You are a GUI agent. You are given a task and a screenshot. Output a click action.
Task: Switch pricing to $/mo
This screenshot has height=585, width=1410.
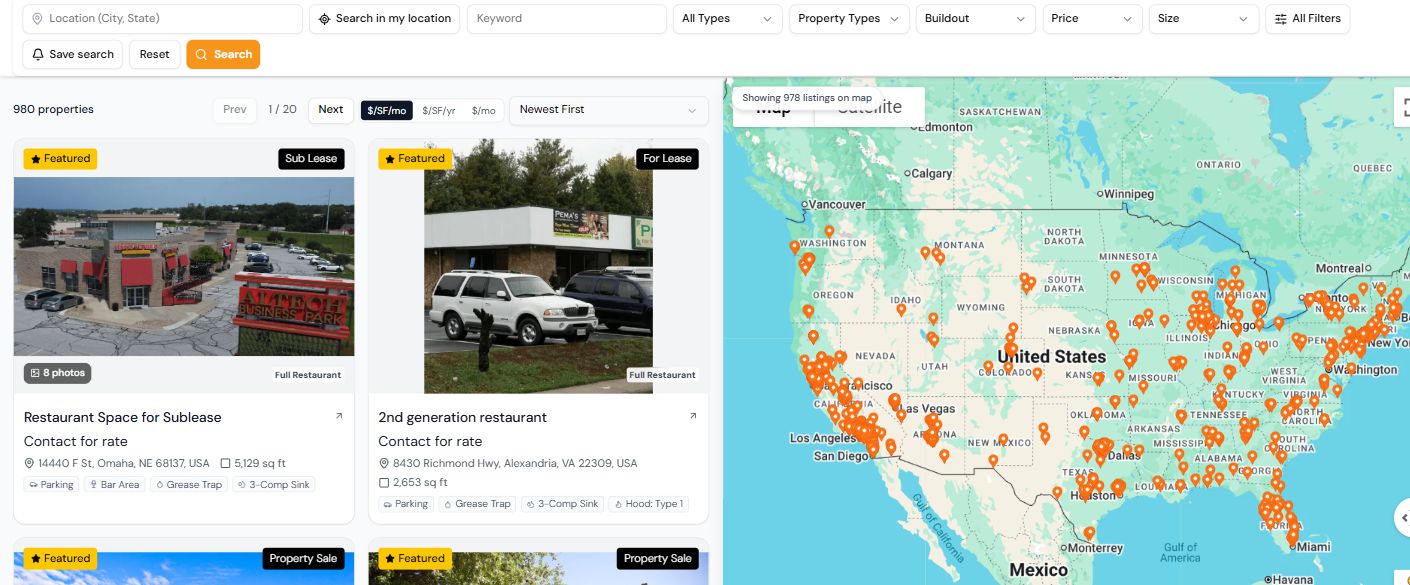(483, 111)
